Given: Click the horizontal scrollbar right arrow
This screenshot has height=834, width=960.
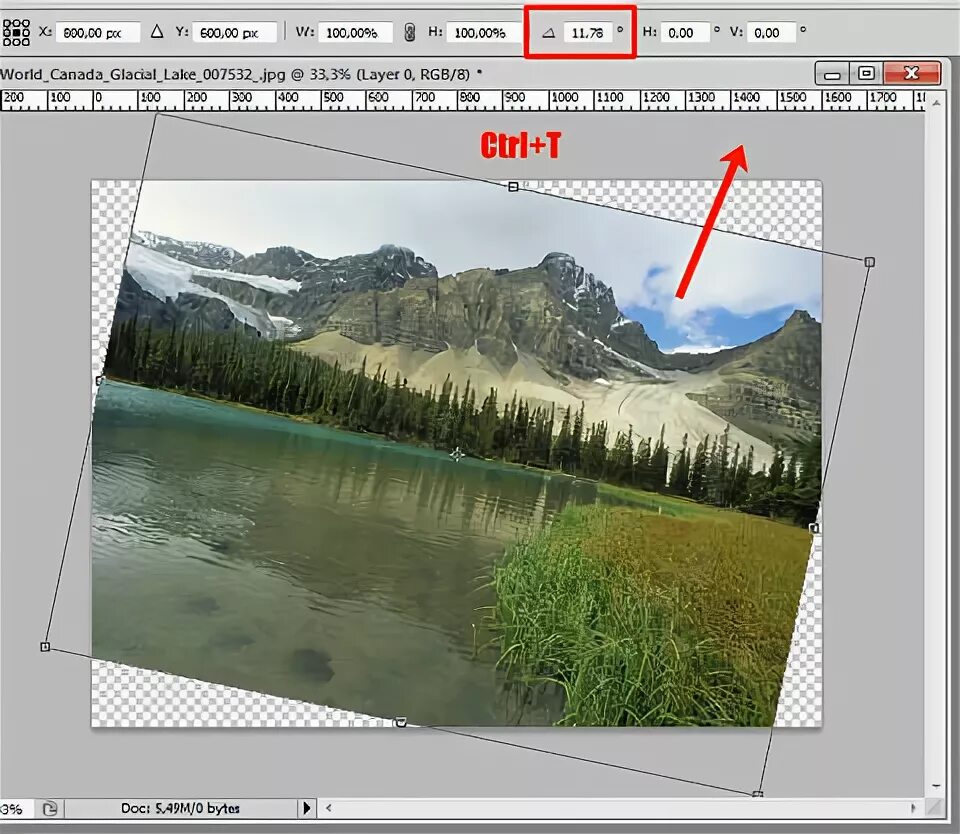Looking at the screenshot, I should [x=913, y=808].
